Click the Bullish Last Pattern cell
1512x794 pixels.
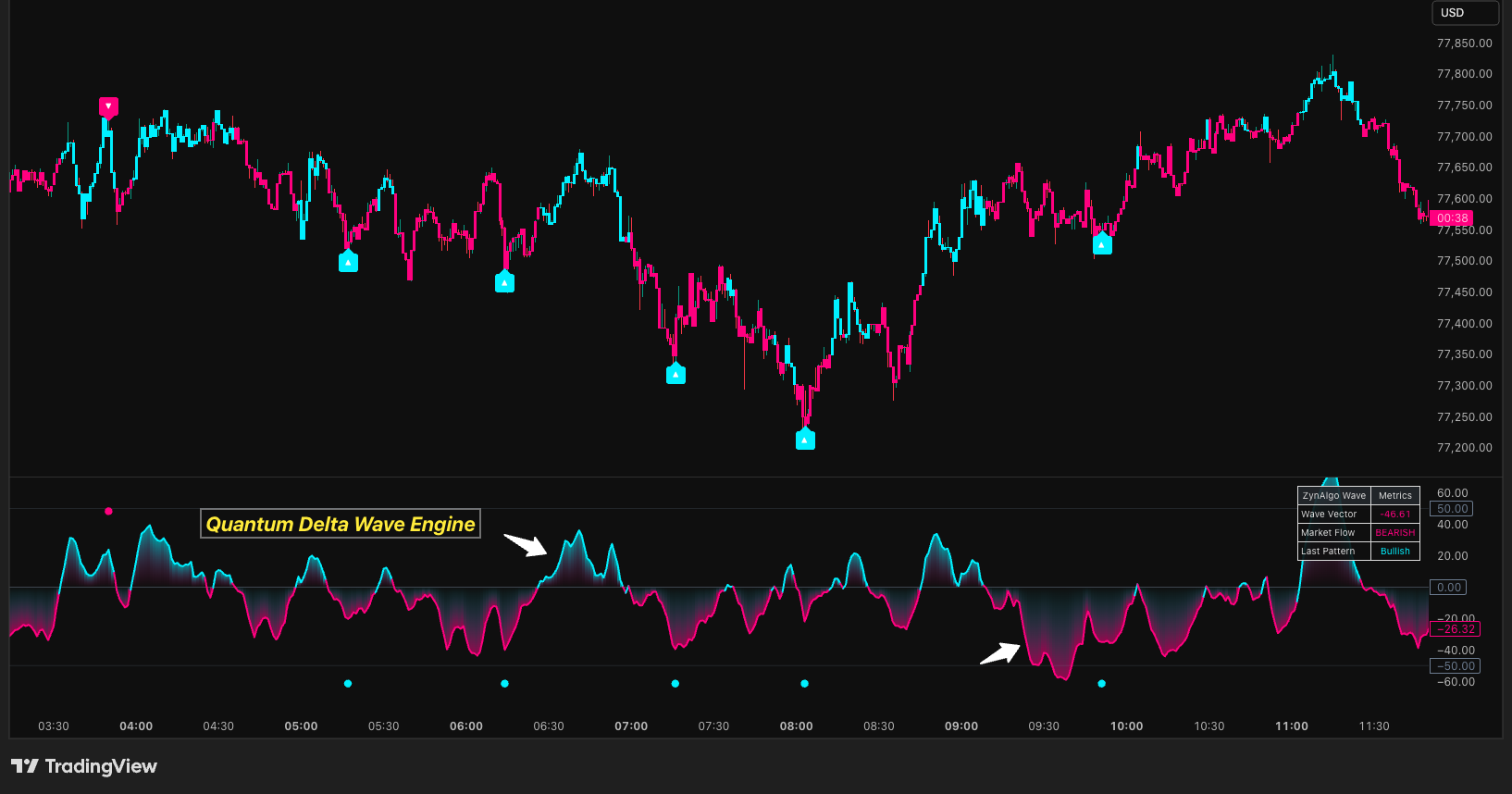point(1394,552)
